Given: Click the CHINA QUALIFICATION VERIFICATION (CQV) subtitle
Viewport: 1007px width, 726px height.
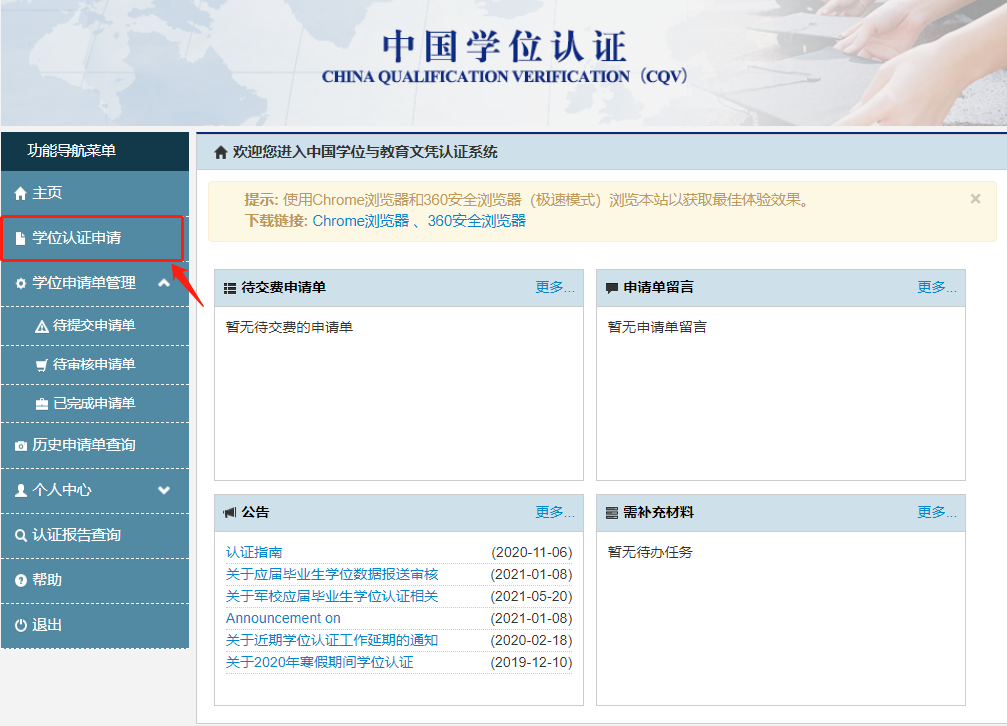Looking at the screenshot, I should point(505,76).
